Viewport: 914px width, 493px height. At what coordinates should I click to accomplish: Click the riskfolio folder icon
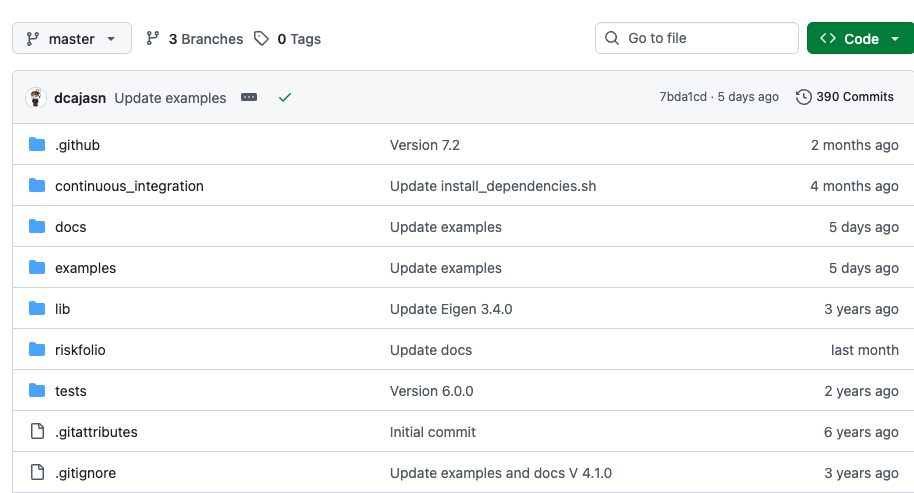(37, 350)
